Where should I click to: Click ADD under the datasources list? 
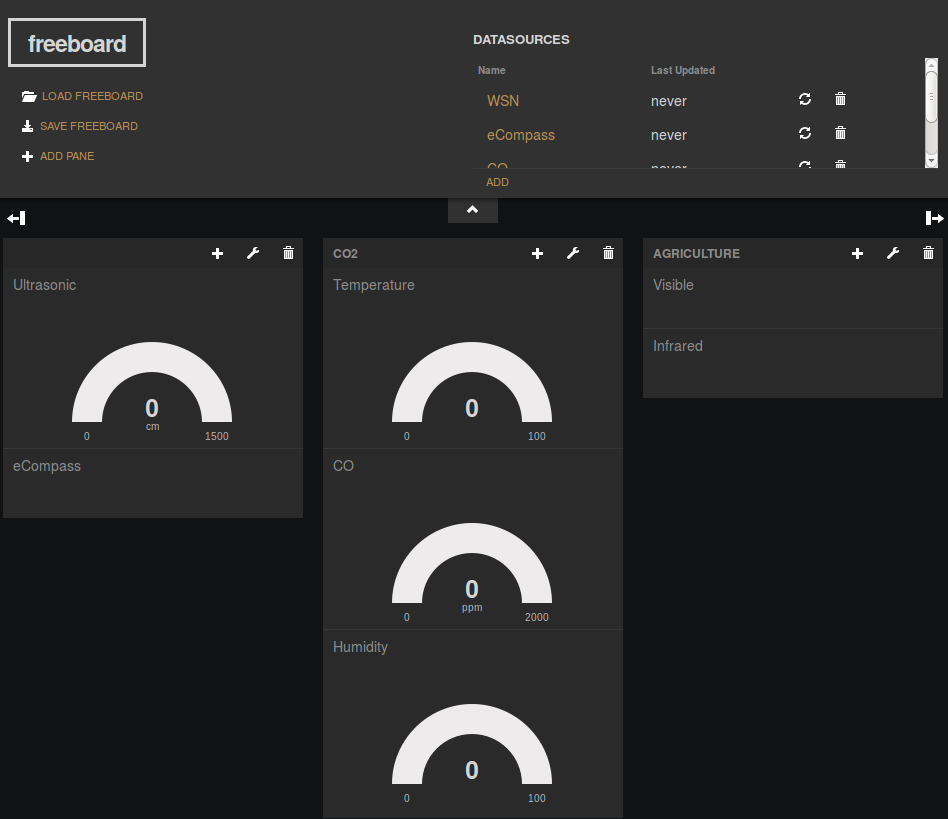[x=497, y=182]
